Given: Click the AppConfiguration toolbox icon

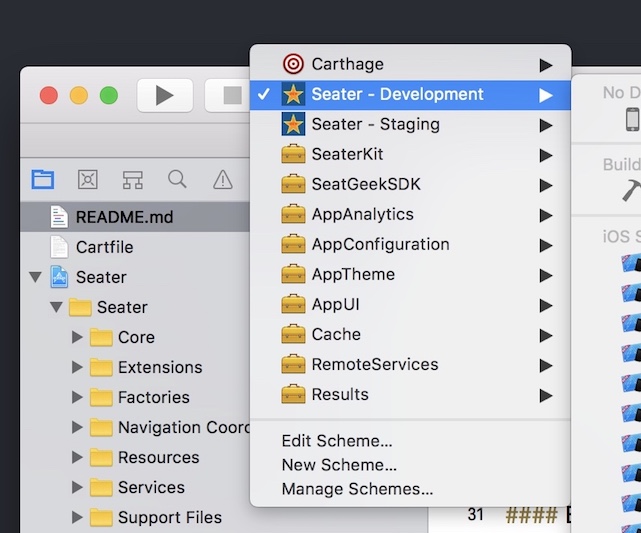Looking at the screenshot, I should (293, 244).
